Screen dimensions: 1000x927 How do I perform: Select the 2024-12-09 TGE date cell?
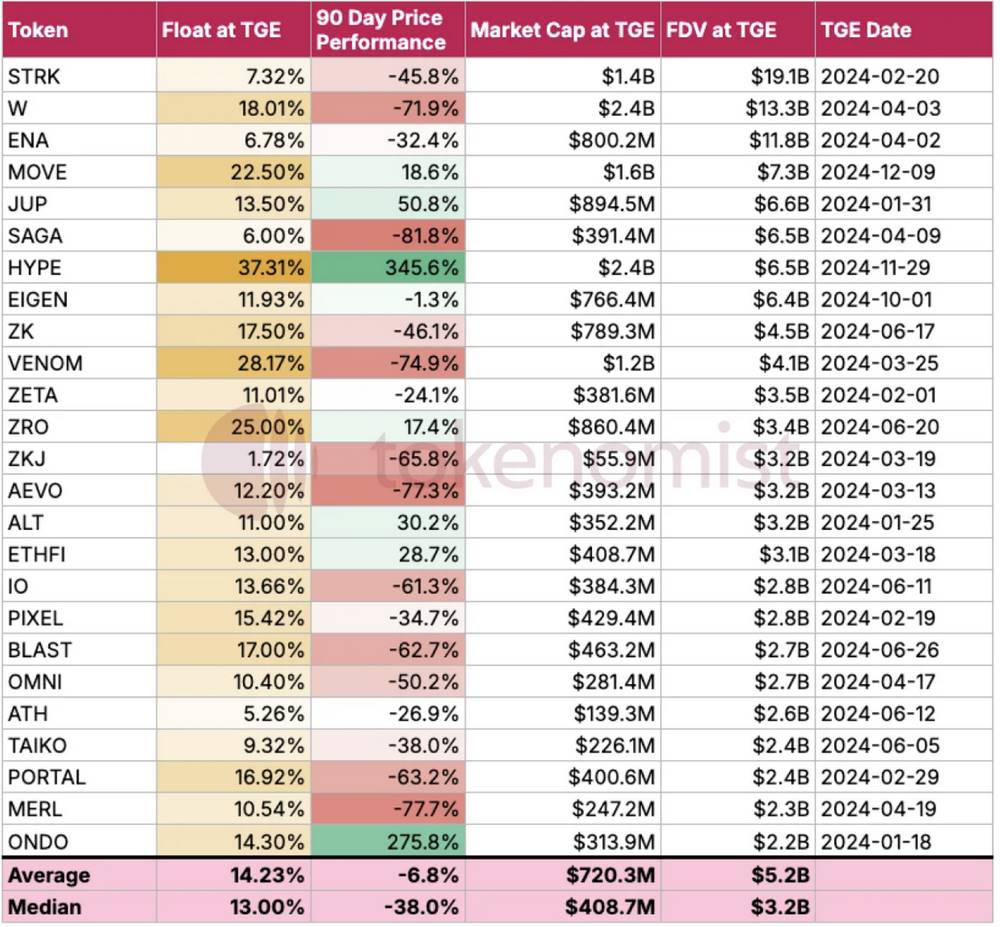tap(880, 172)
